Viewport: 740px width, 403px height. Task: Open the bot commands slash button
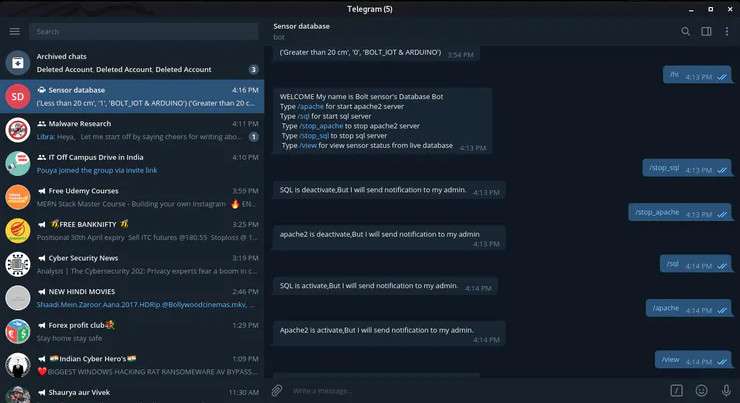click(676, 390)
